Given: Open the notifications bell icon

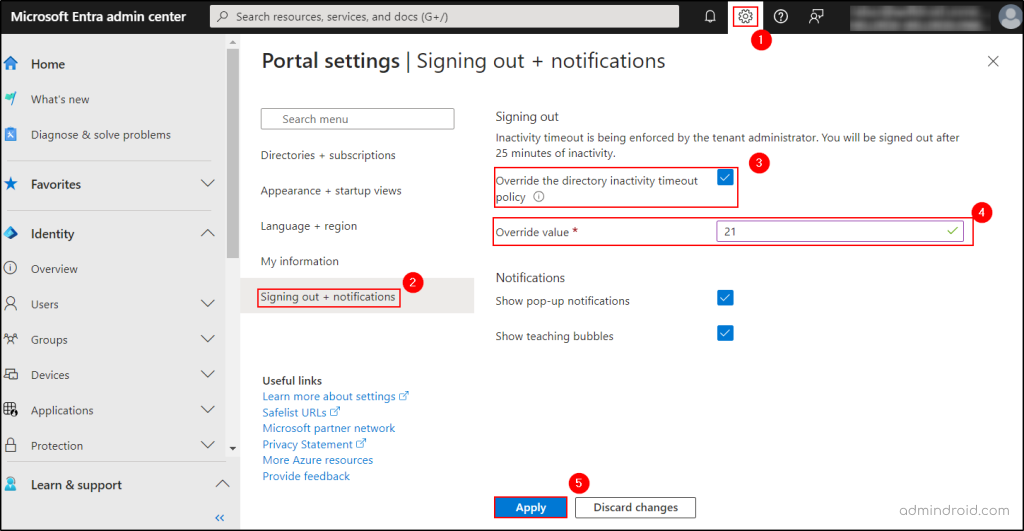Looking at the screenshot, I should tap(710, 16).
